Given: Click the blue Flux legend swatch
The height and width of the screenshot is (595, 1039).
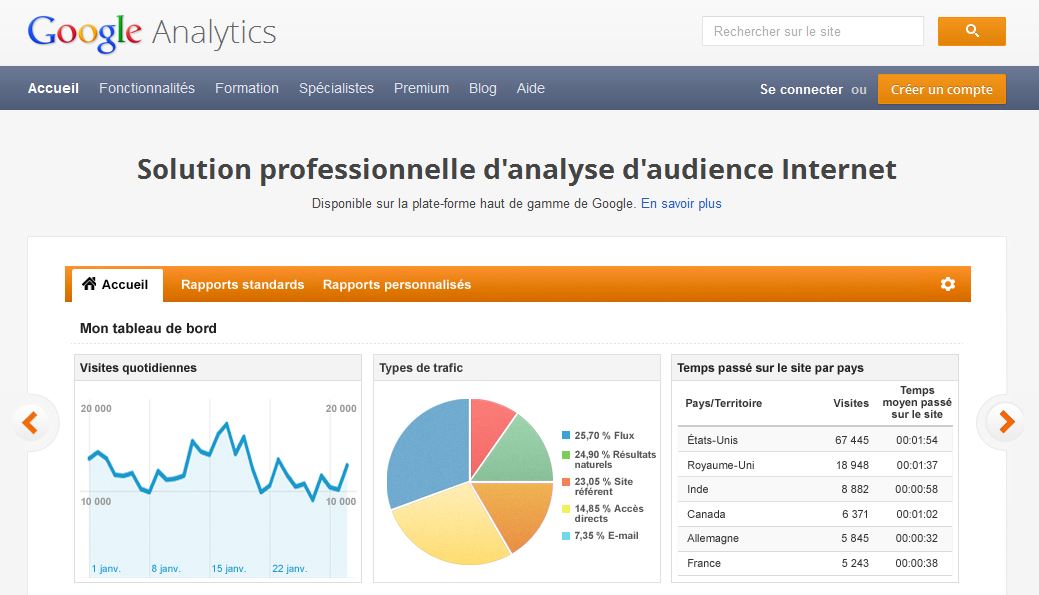Looking at the screenshot, I should click(x=566, y=435).
